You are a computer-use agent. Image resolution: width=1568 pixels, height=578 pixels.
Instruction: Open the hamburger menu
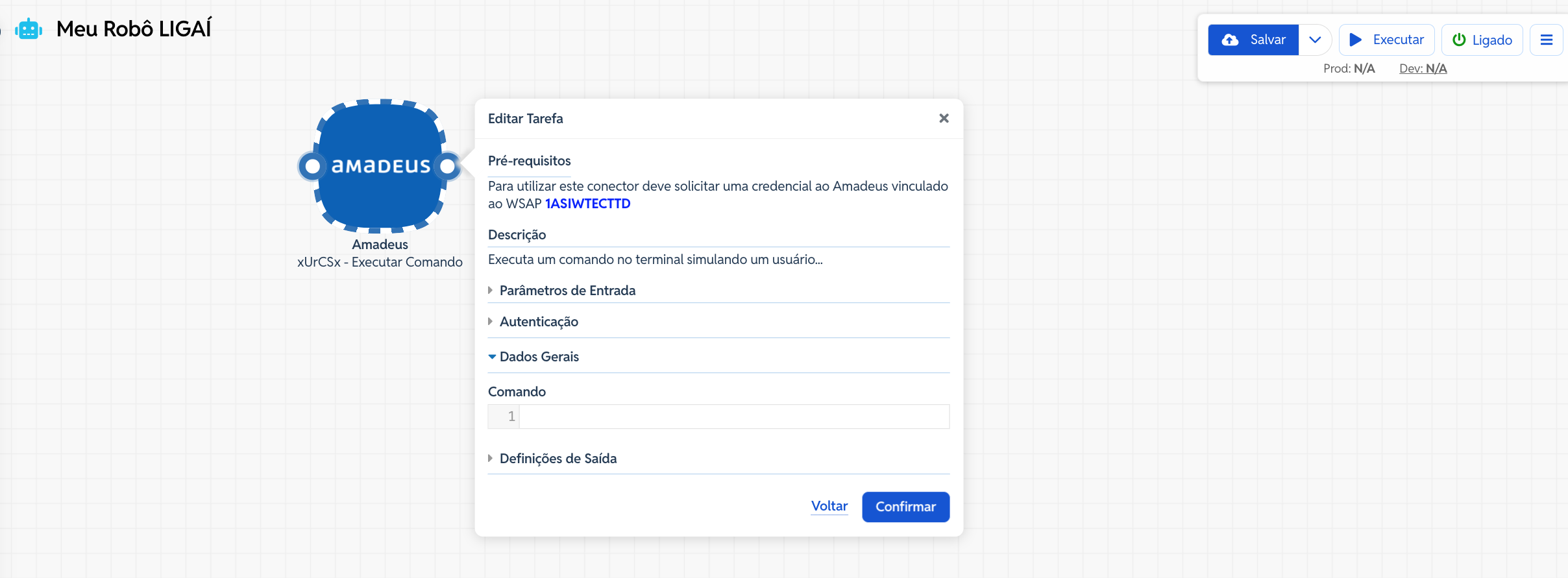(x=1547, y=40)
